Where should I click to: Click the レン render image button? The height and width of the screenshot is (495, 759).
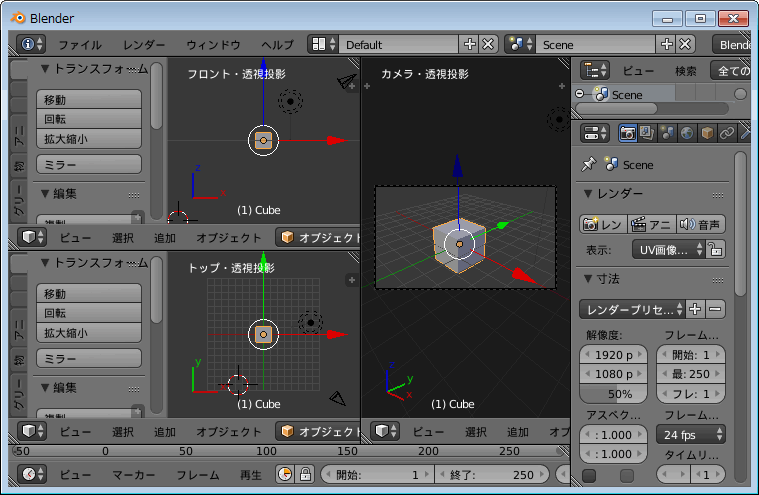[x=603, y=224]
